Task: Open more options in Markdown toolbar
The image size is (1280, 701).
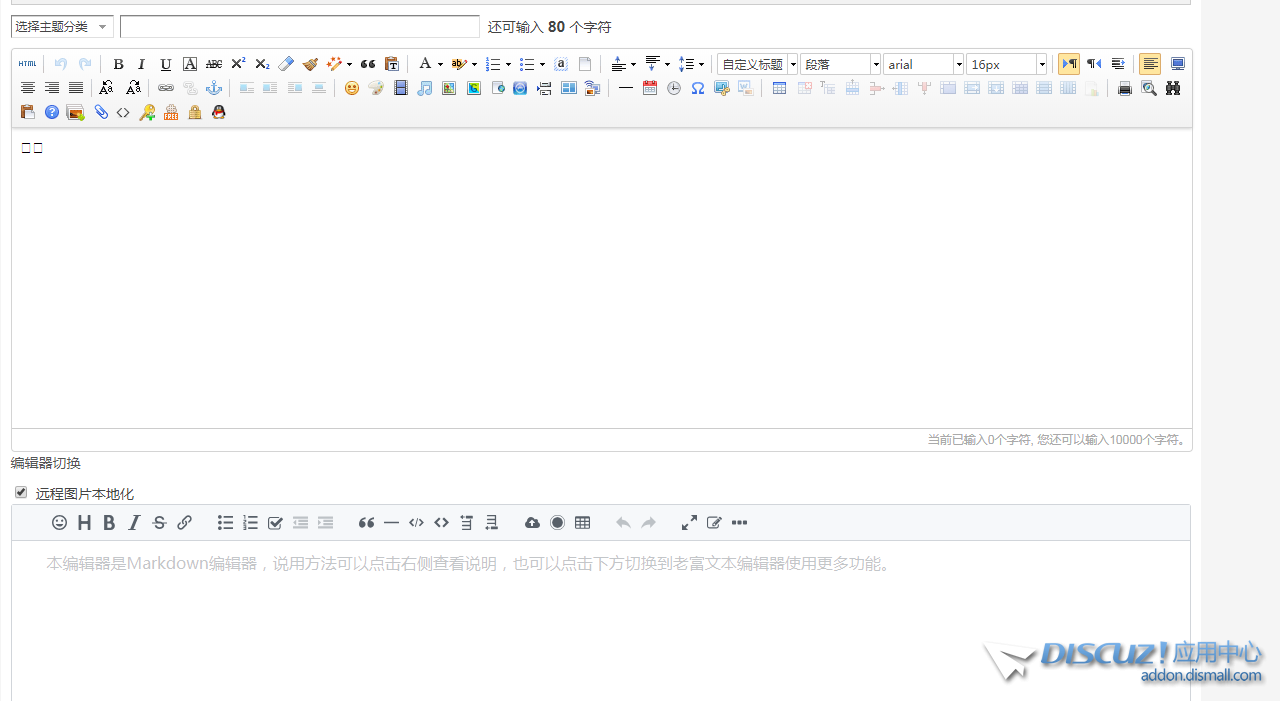Action: pos(739,523)
